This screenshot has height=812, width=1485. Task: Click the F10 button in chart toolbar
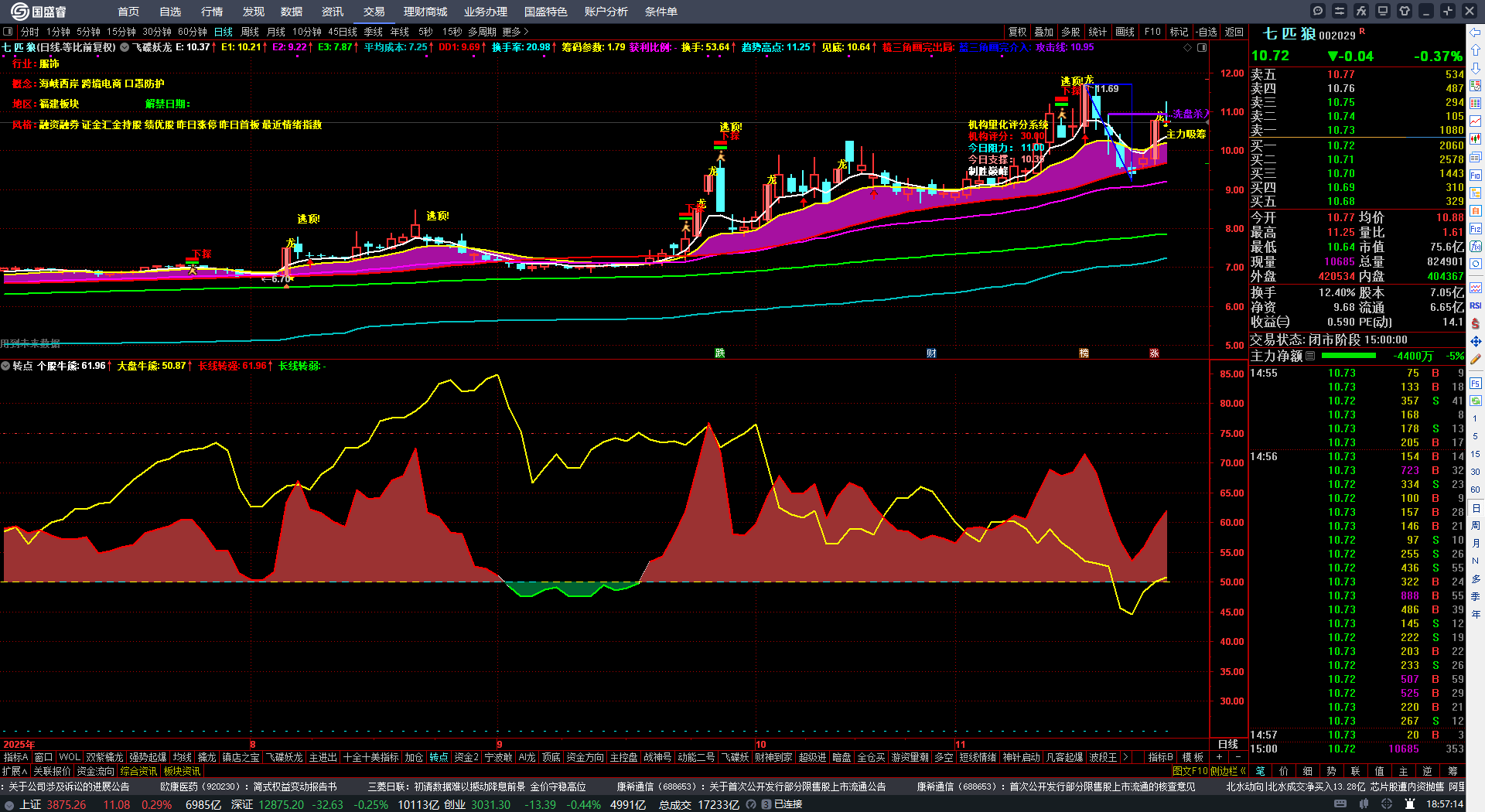(1152, 32)
